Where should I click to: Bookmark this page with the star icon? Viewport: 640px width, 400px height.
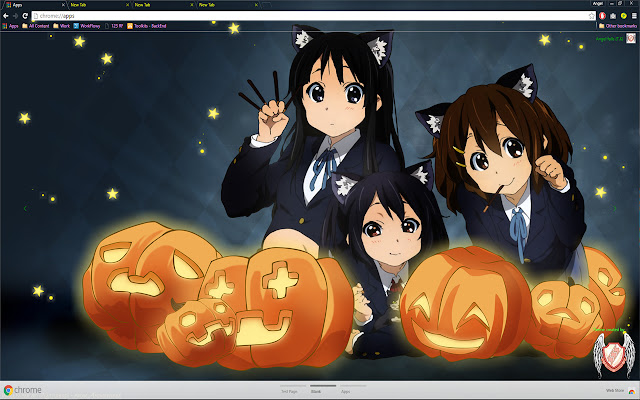point(591,16)
